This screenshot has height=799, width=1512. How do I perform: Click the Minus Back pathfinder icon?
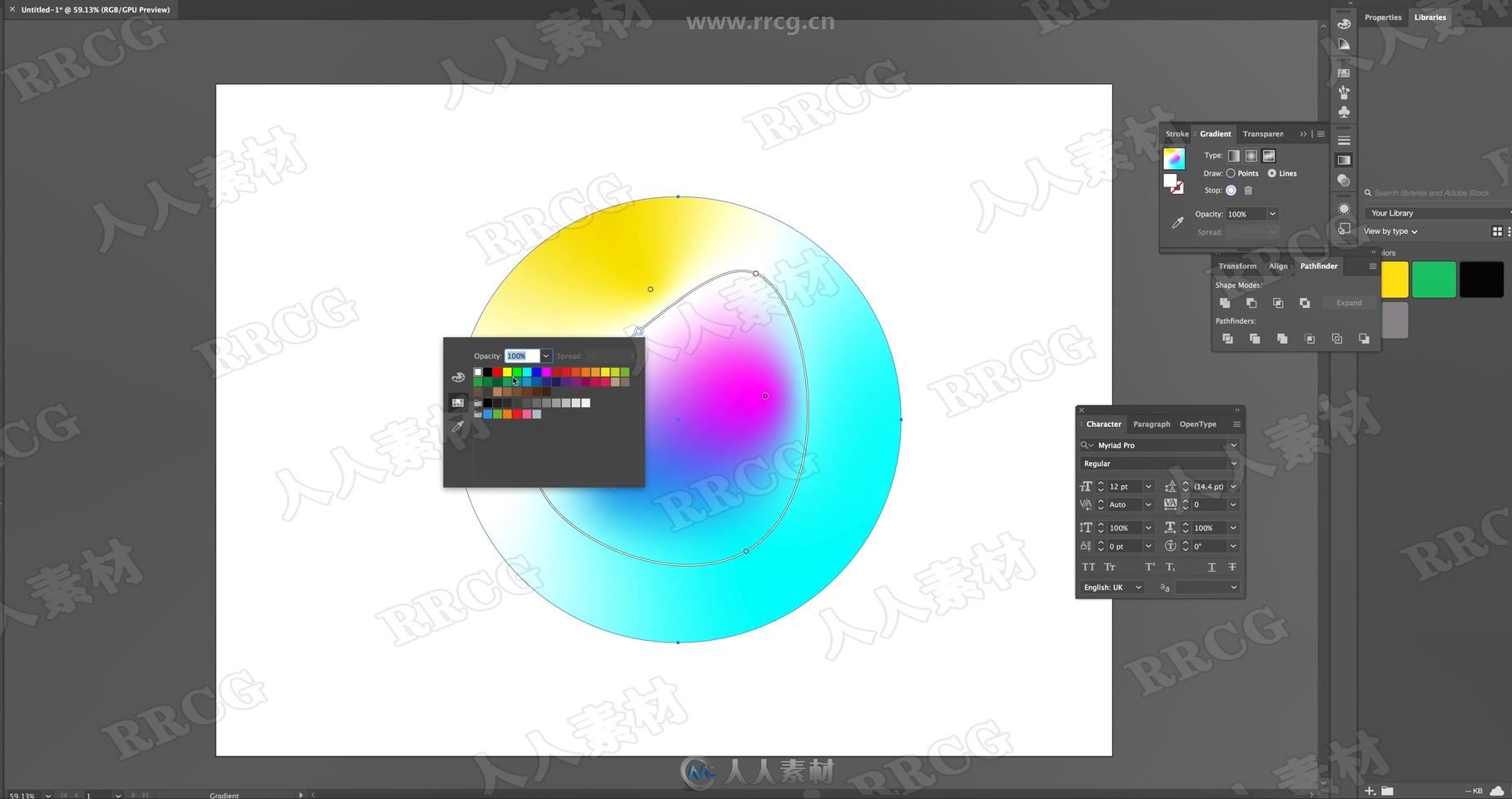[1364, 339]
